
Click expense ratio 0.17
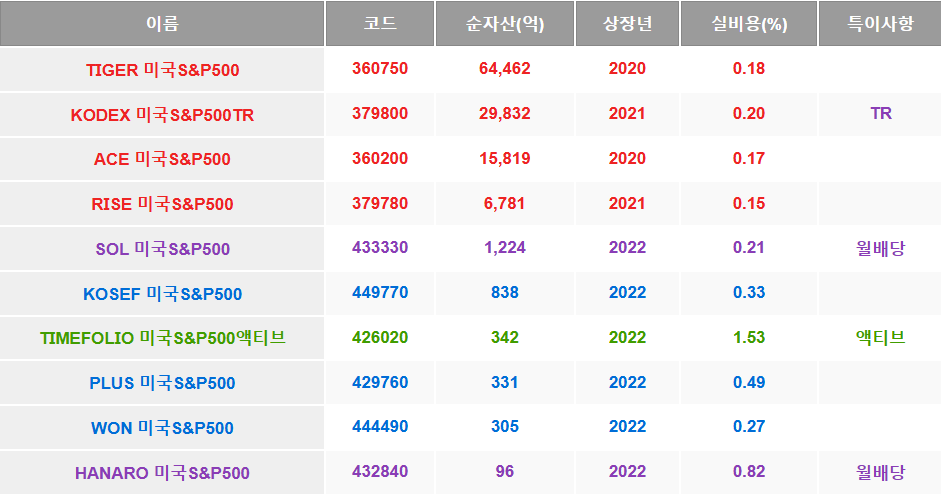[749, 158]
